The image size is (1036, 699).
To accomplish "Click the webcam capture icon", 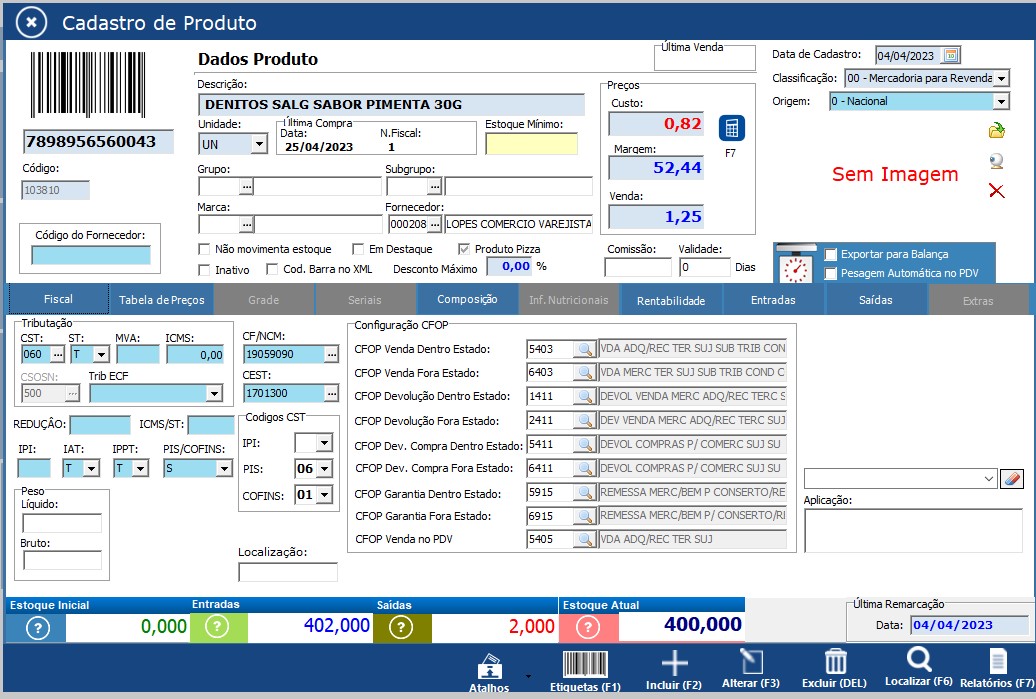I will [996, 161].
